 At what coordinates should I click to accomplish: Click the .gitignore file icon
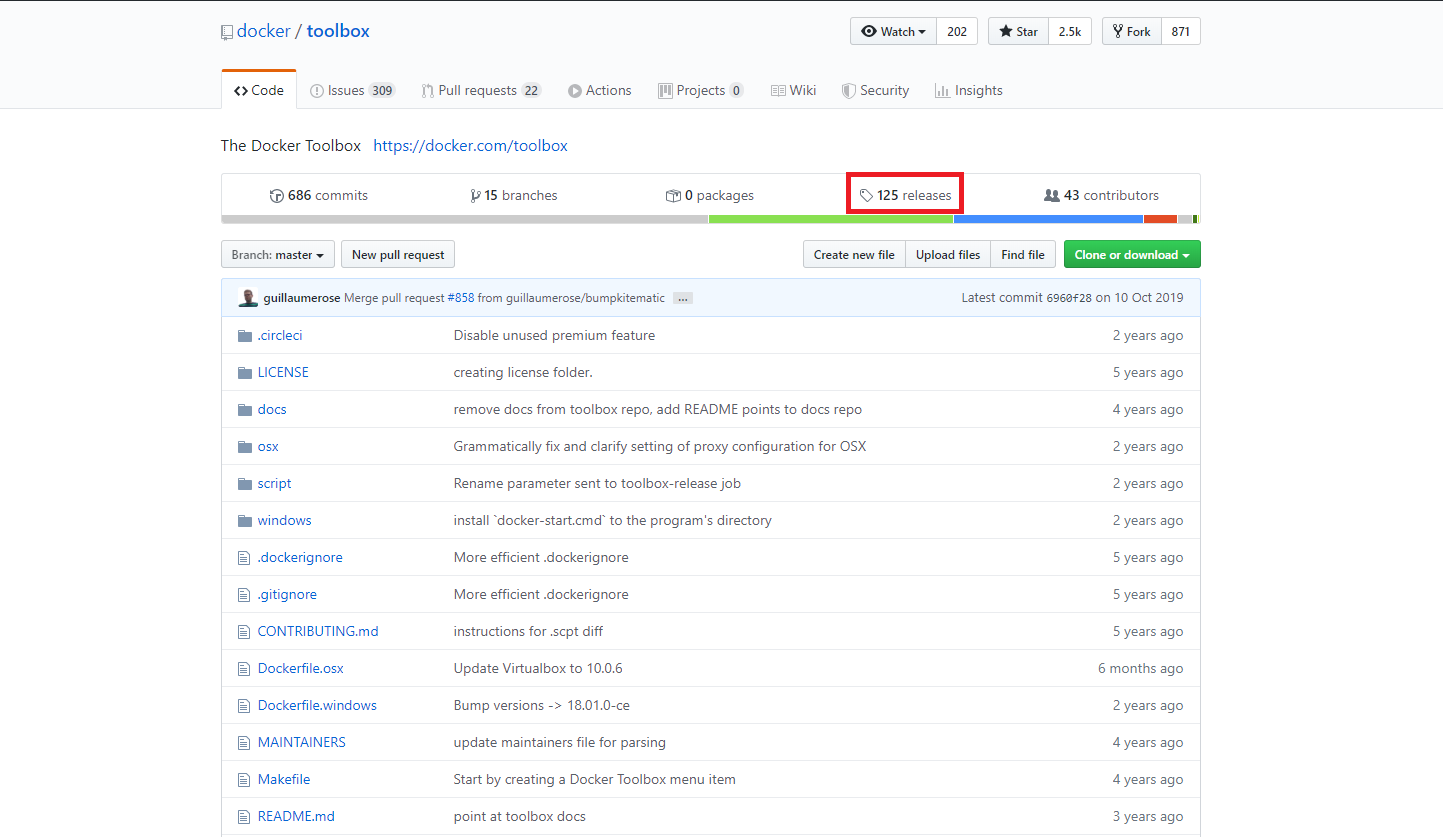coord(243,595)
